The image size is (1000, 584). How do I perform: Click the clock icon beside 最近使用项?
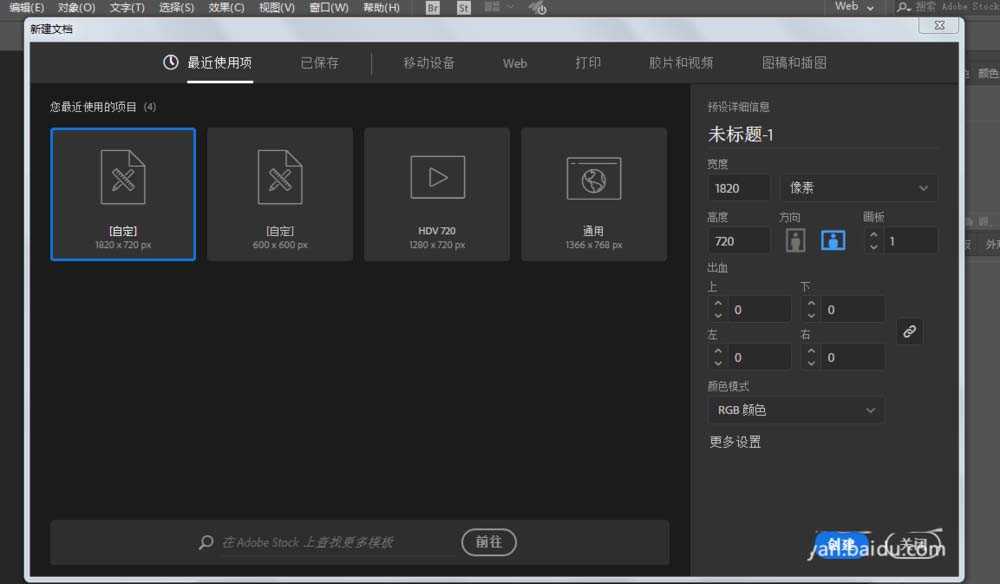tap(170, 61)
